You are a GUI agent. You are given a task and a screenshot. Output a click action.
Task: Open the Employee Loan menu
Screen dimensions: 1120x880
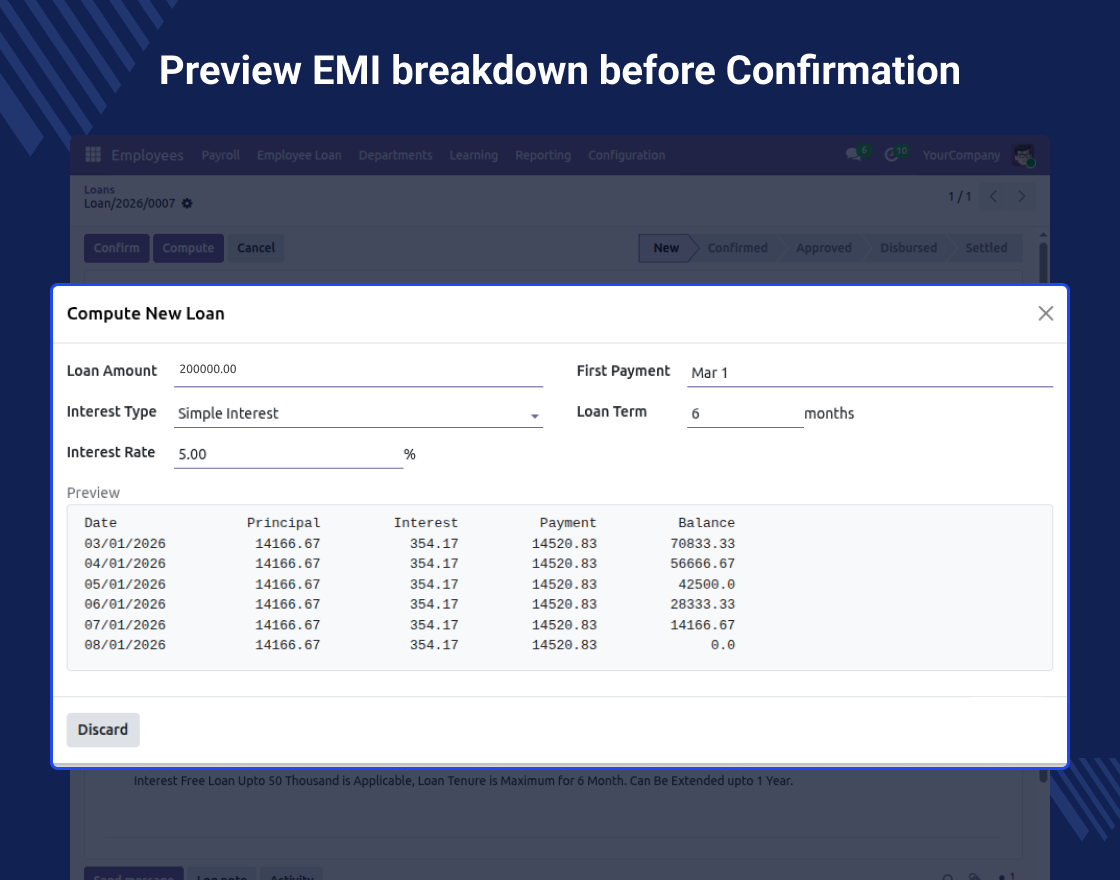tap(299, 155)
